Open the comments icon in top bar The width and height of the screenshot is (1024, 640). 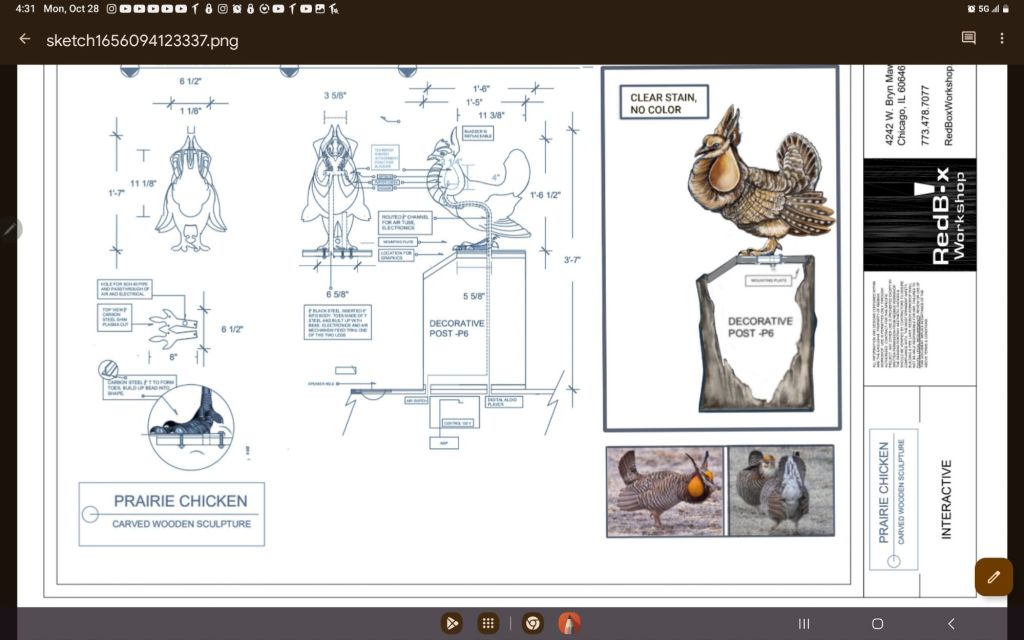pyautogui.click(x=968, y=39)
